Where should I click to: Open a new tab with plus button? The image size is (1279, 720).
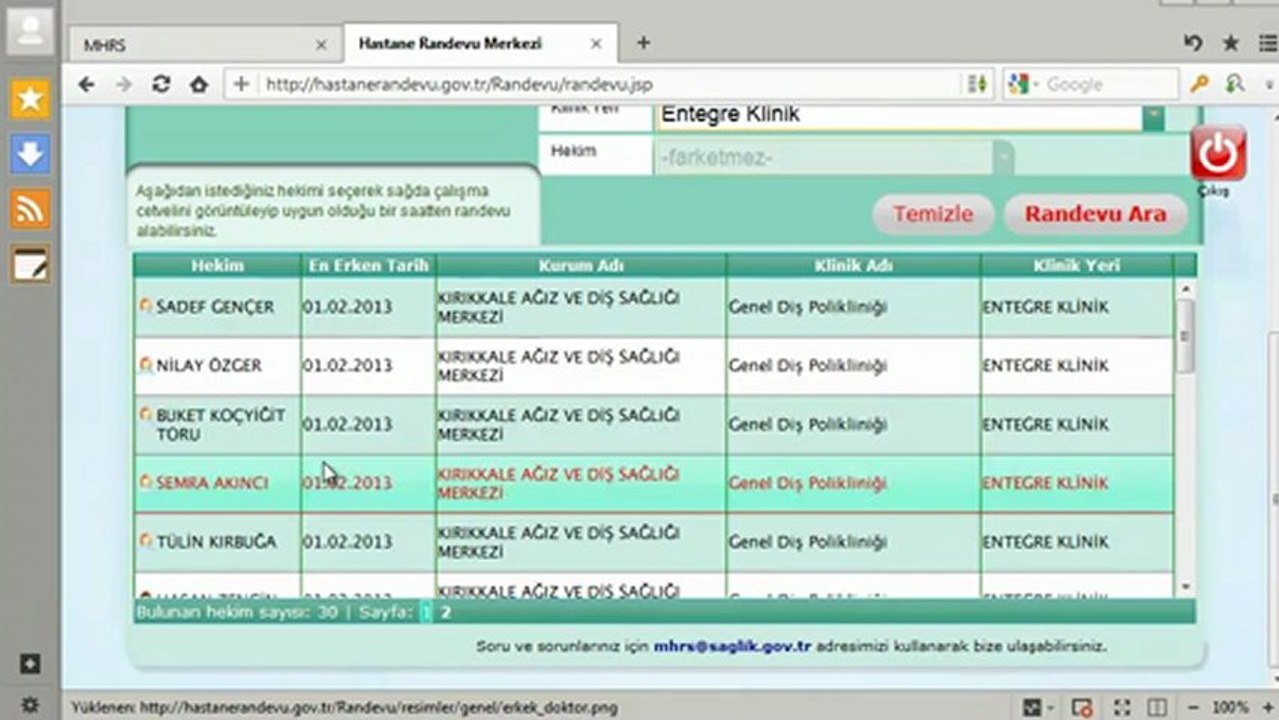pos(643,43)
